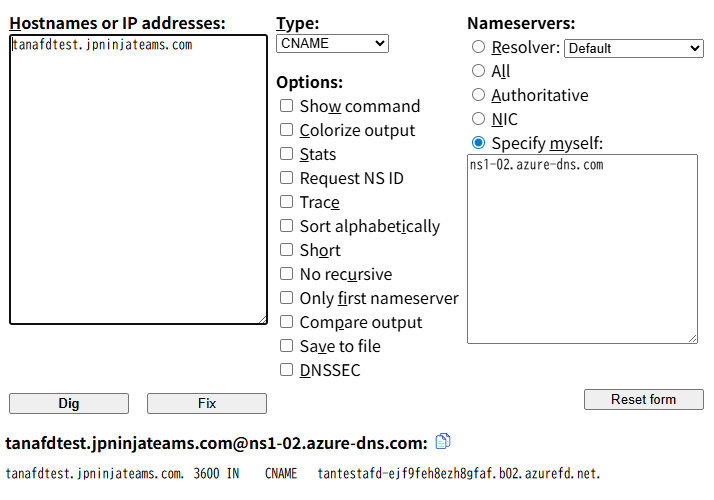Check Sort alphabetically

point(286,226)
